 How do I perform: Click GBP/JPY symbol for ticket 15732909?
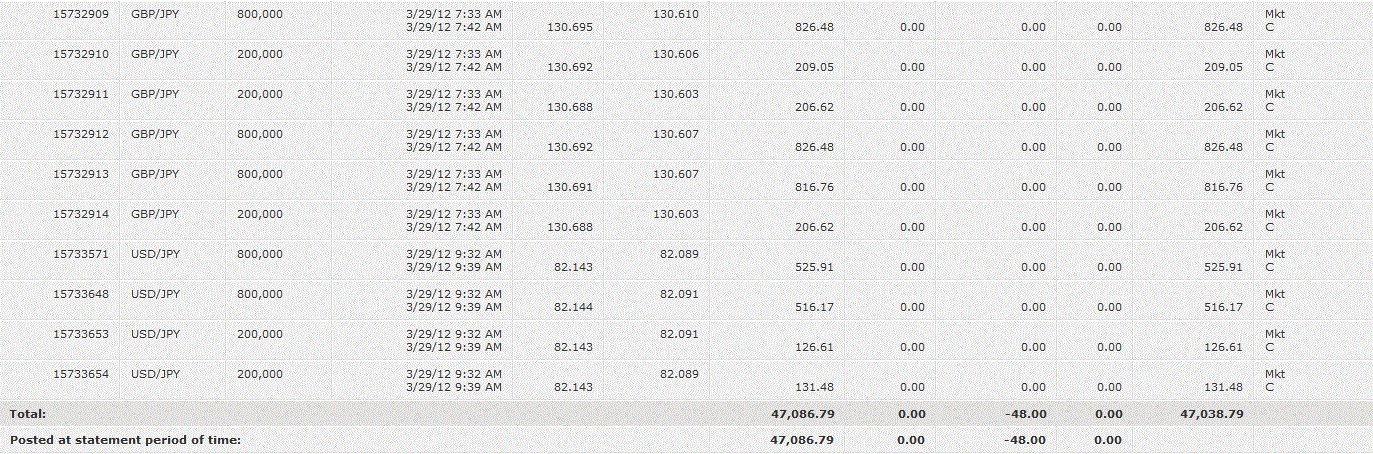pos(155,14)
